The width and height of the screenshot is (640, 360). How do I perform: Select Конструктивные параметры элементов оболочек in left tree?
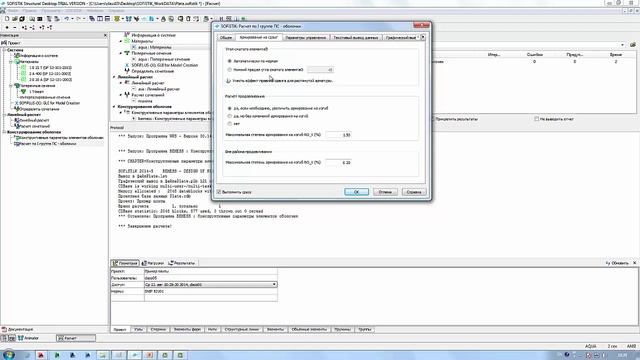61,138
